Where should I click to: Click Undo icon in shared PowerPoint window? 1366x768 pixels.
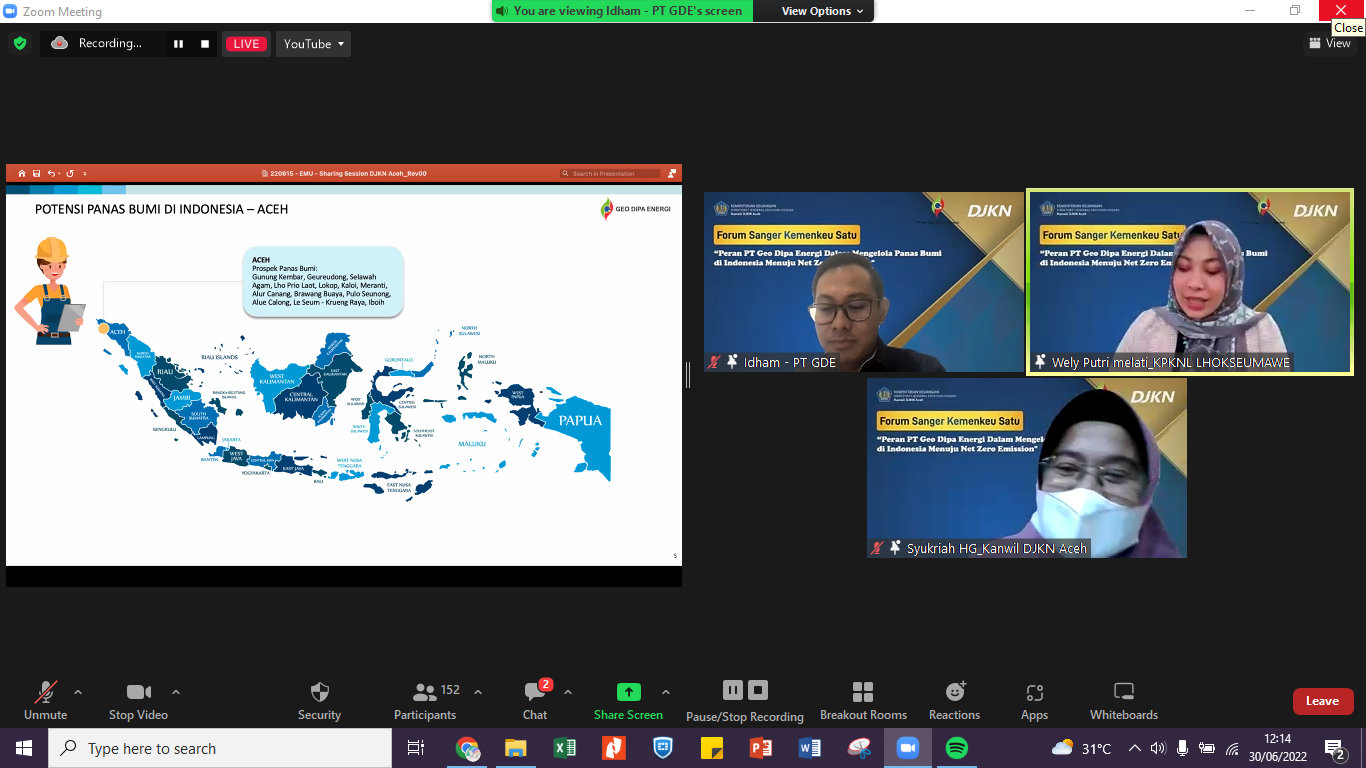tap(52, 174)
